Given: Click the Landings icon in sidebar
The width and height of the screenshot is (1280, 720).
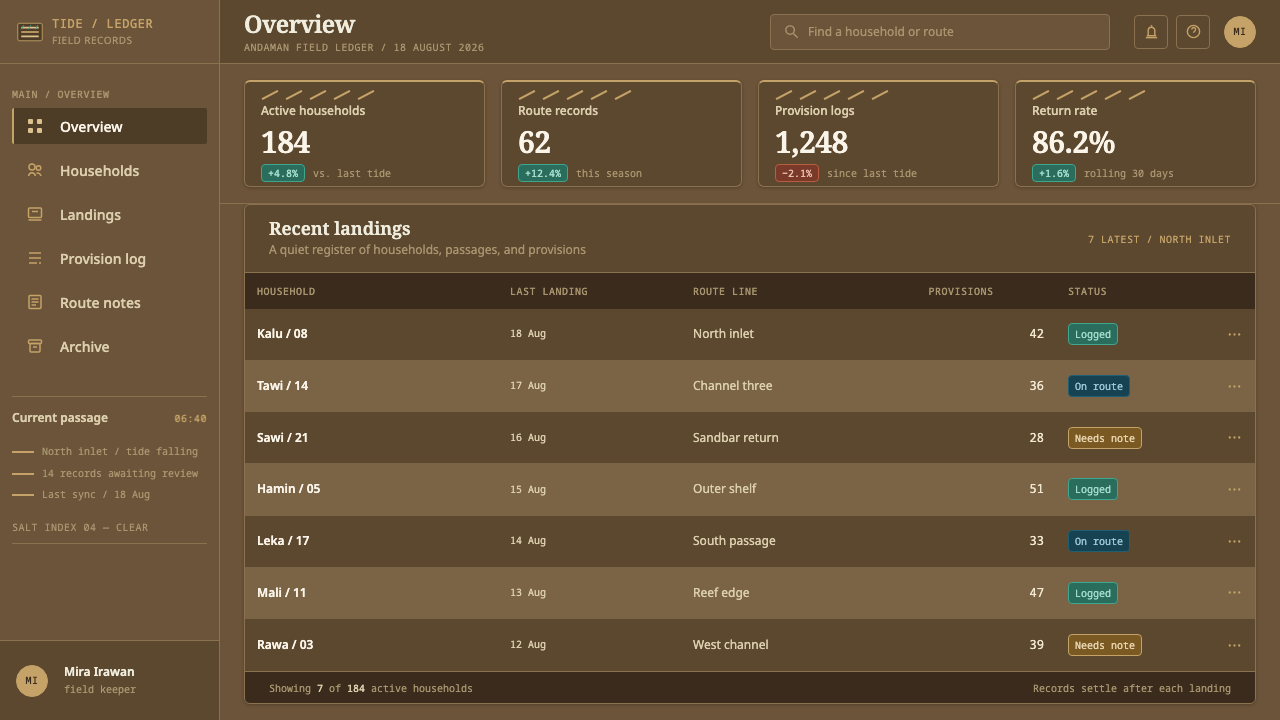Looking at the screenshot, I should pos(35,214).
